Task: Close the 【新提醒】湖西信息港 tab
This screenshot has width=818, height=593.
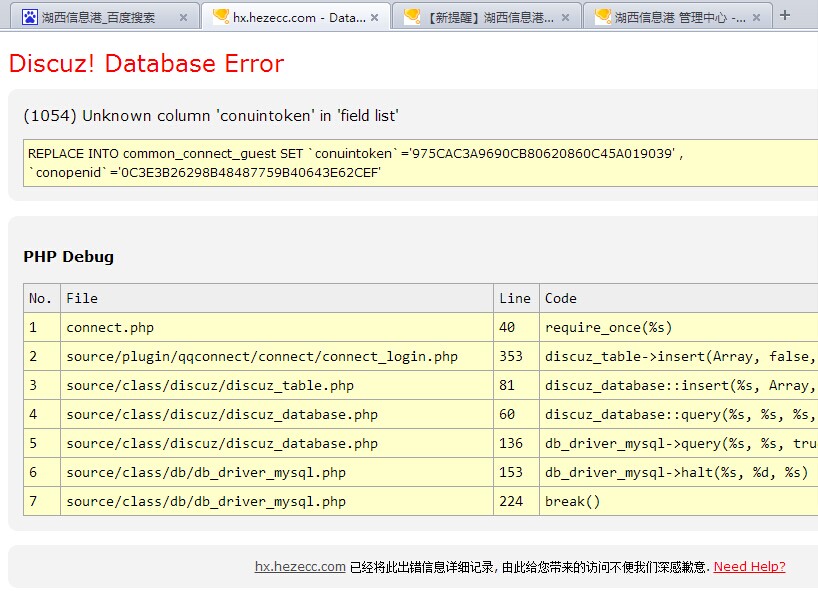Action: click(x=565, y=18)
